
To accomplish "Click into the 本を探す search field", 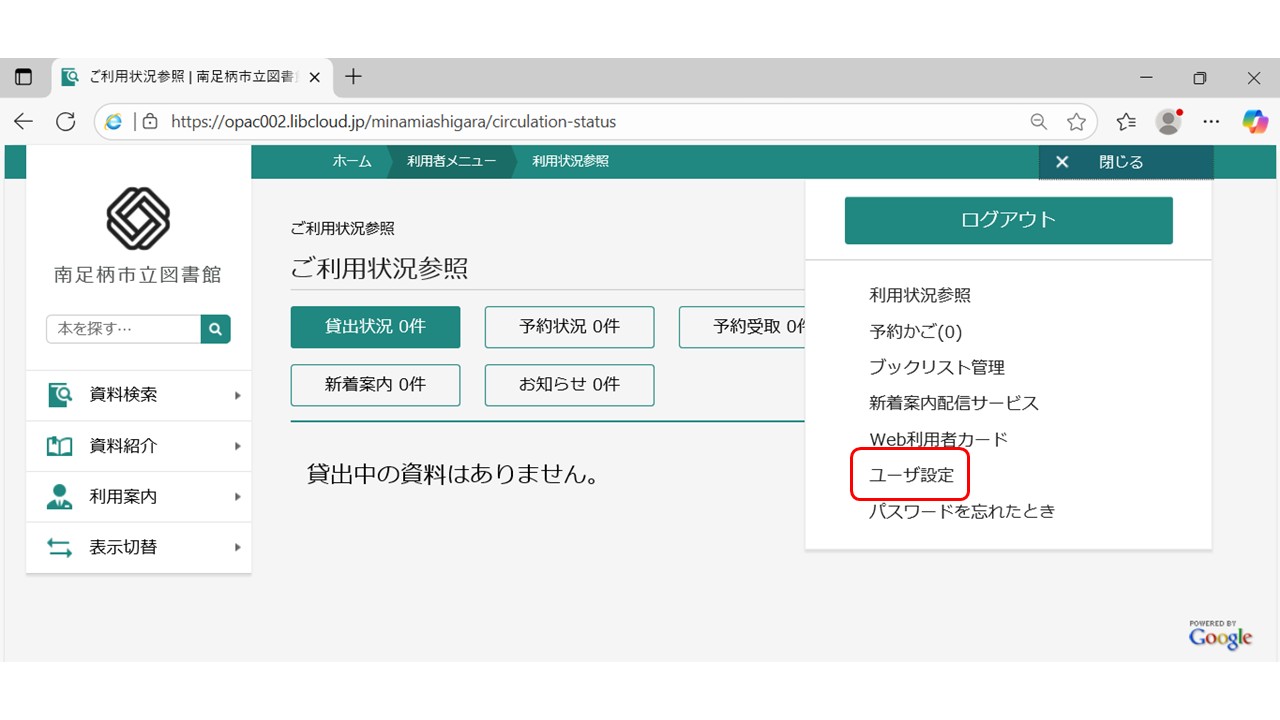I will point(123,329).
